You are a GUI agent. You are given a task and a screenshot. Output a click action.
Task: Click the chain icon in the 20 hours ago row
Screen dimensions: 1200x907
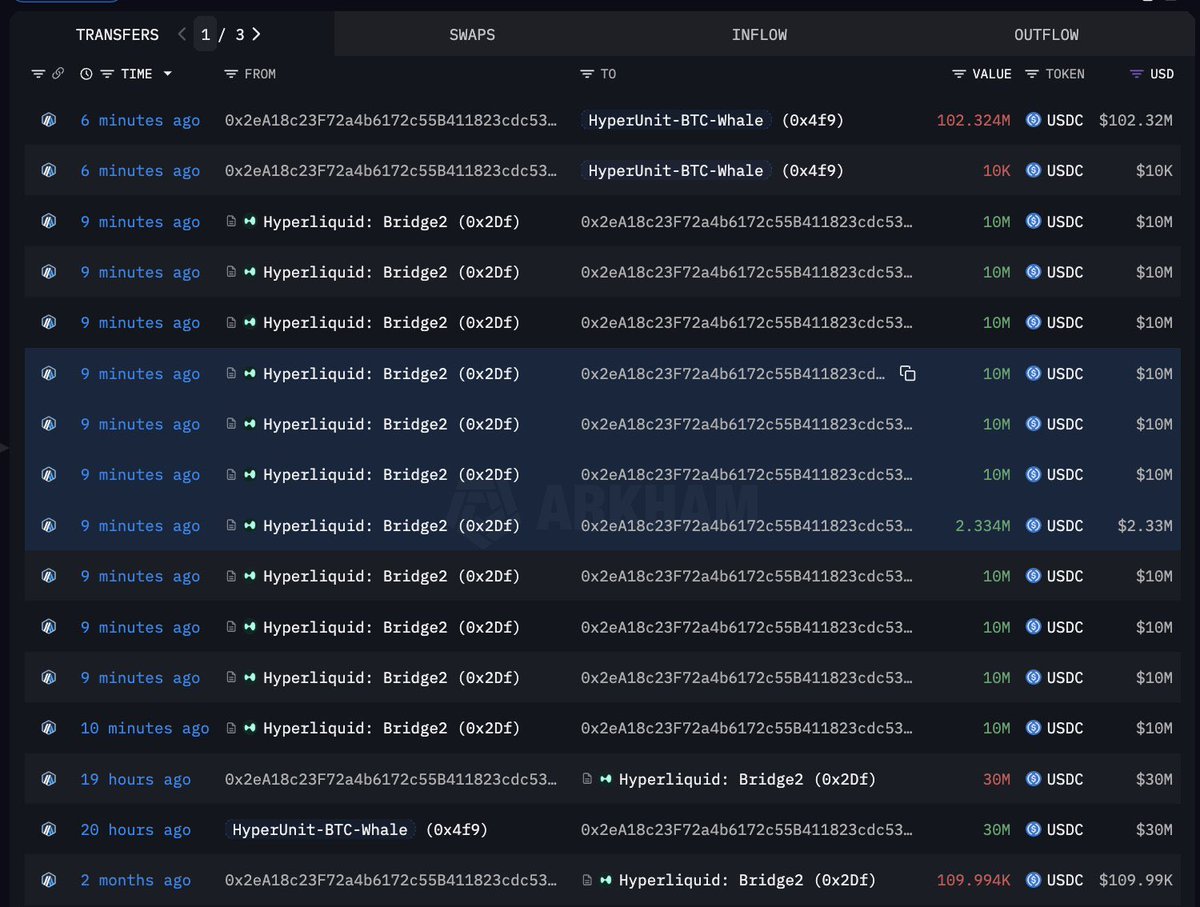[x=48, y=830]
